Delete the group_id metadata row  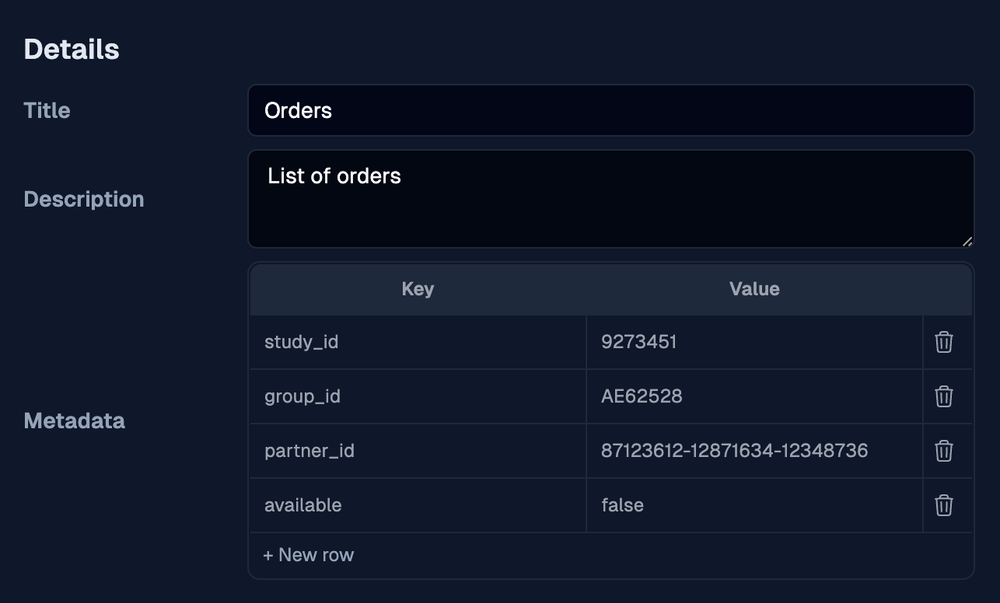[943, 396]
